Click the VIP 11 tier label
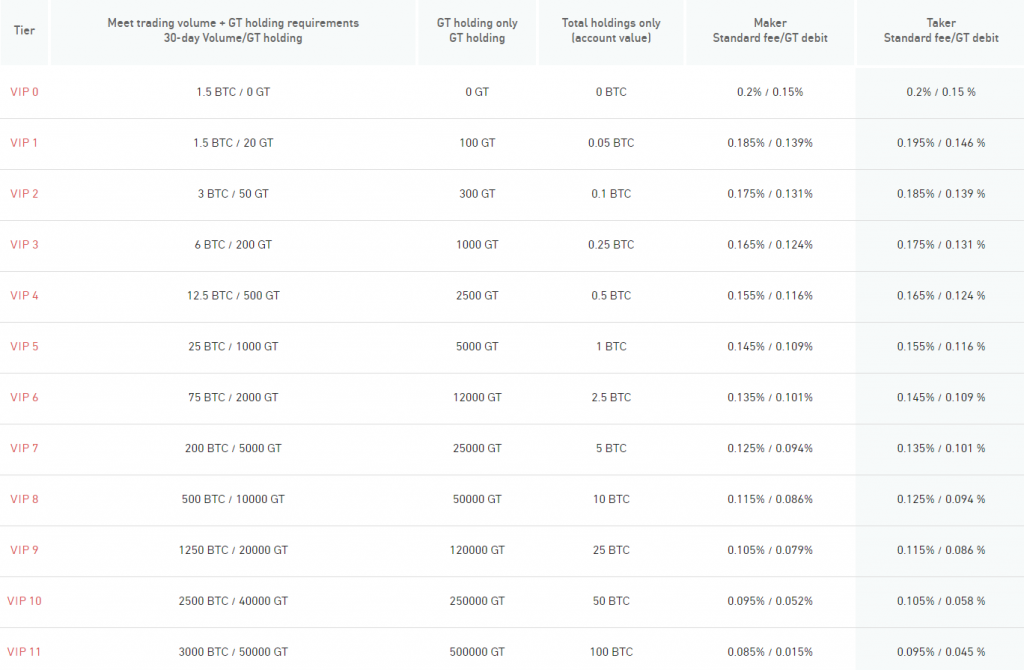Viewport: 1024px width, 670px height. tap(24, 652)
